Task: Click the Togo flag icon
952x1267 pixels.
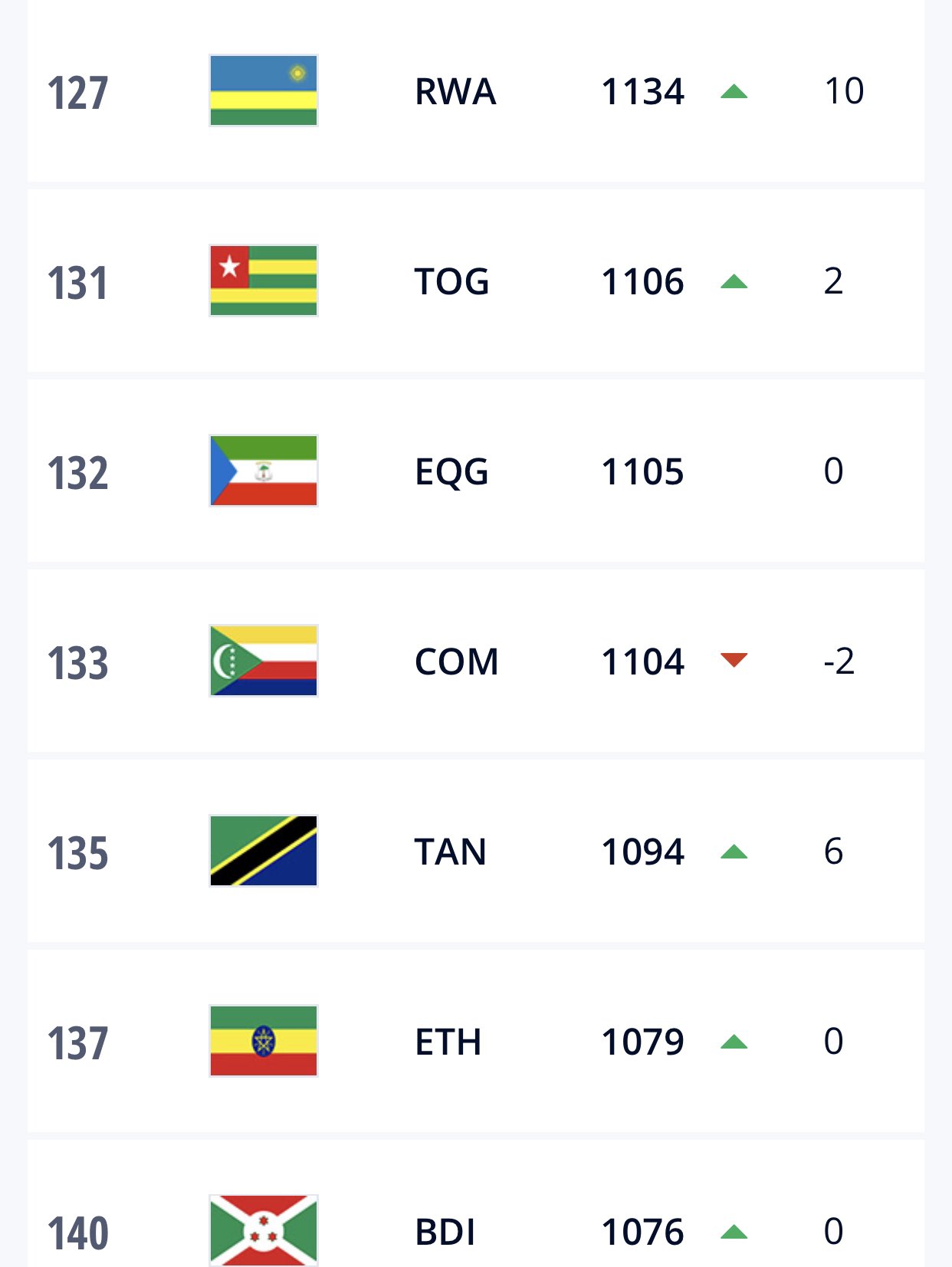Action: [264, 281]
